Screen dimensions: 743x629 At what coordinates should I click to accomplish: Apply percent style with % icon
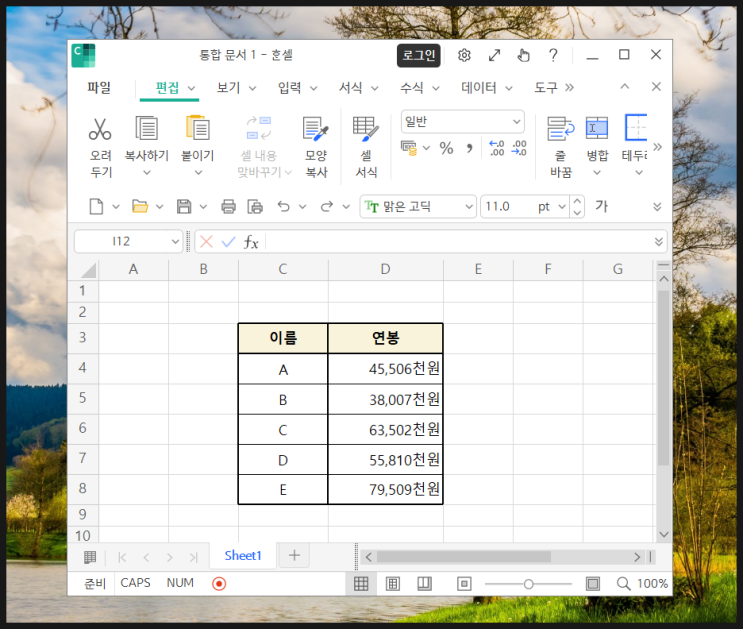(x=446, y=148)
